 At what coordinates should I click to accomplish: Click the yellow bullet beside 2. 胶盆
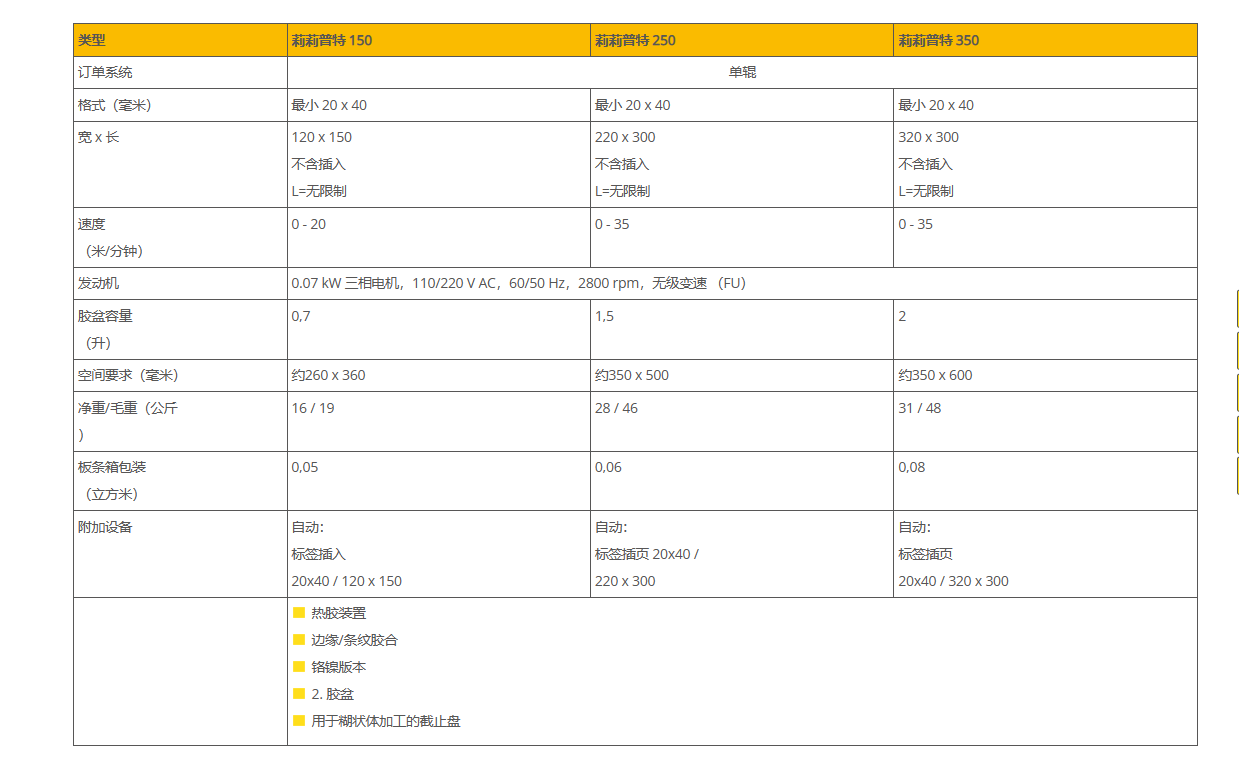point(298,694)
